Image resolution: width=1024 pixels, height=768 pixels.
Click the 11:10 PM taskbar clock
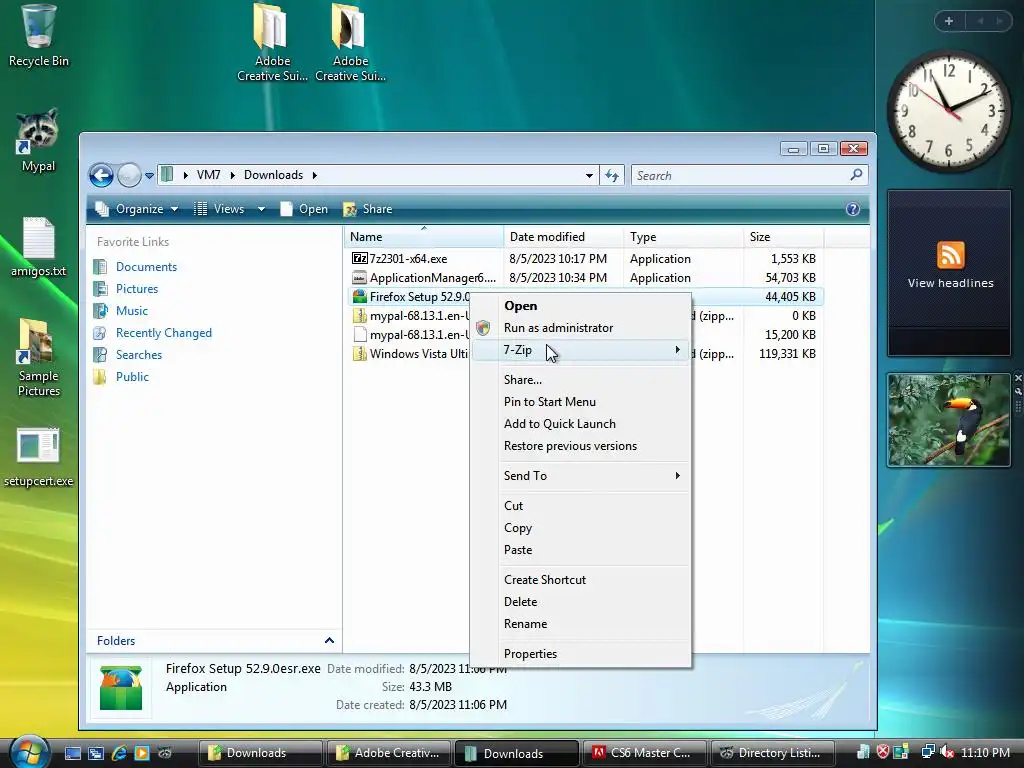click(x=985, y=752)
